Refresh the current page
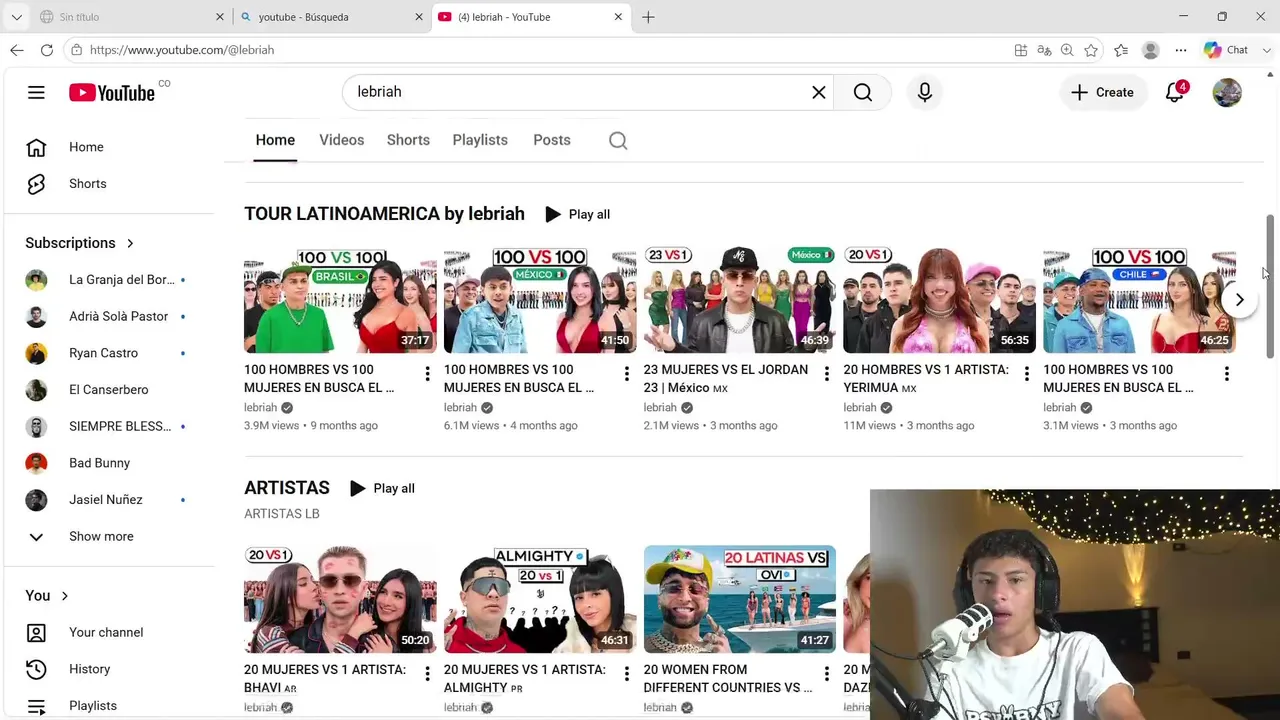 pos(47,50)
